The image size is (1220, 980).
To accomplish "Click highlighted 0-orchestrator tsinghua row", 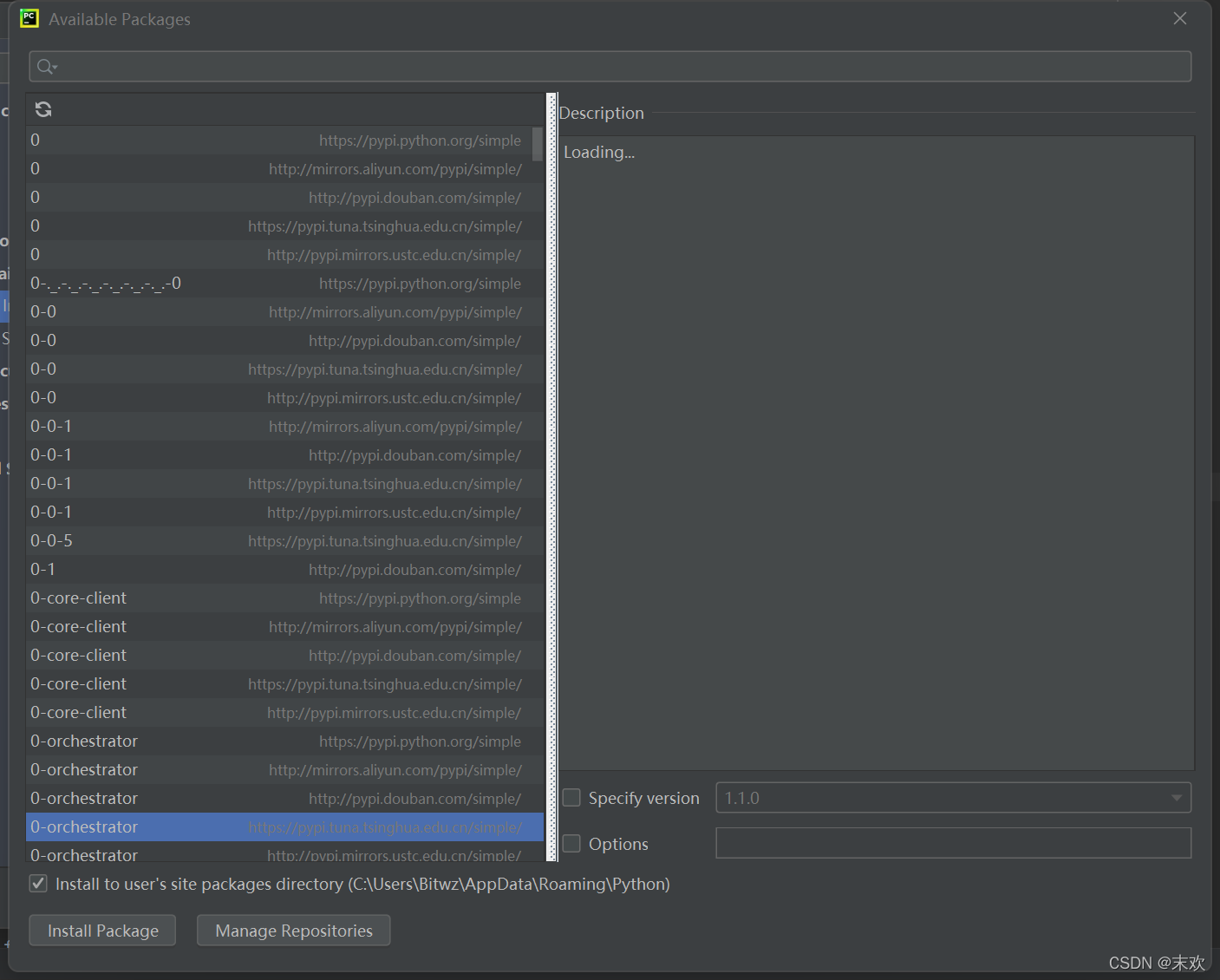I will coord(285,826).
